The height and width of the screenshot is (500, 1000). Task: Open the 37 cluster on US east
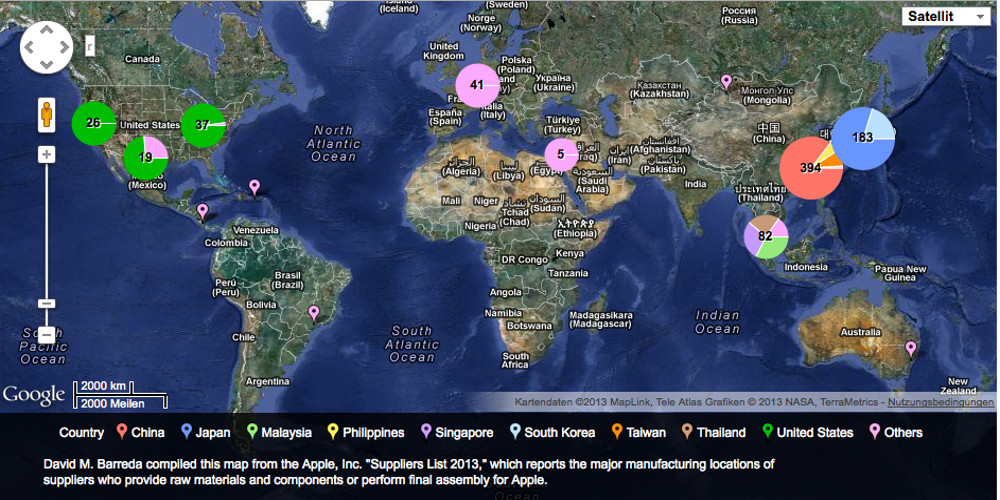tap(203, 125)
